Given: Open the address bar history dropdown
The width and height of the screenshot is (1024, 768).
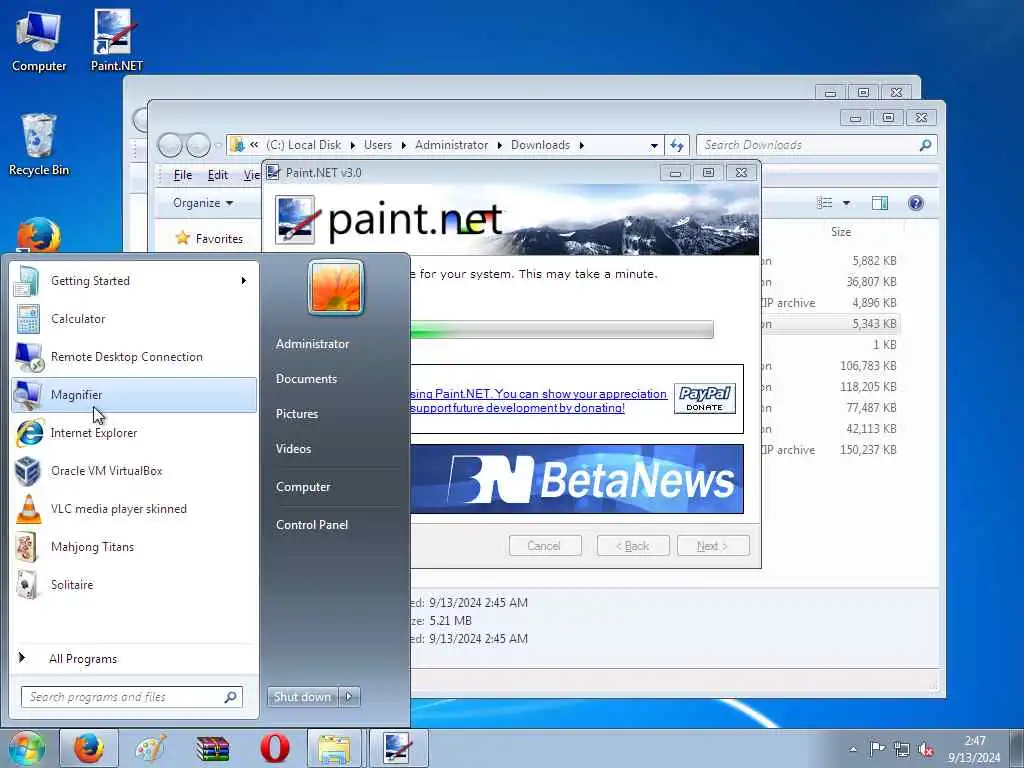Looking at the screenshot, I should click(654, 146).
